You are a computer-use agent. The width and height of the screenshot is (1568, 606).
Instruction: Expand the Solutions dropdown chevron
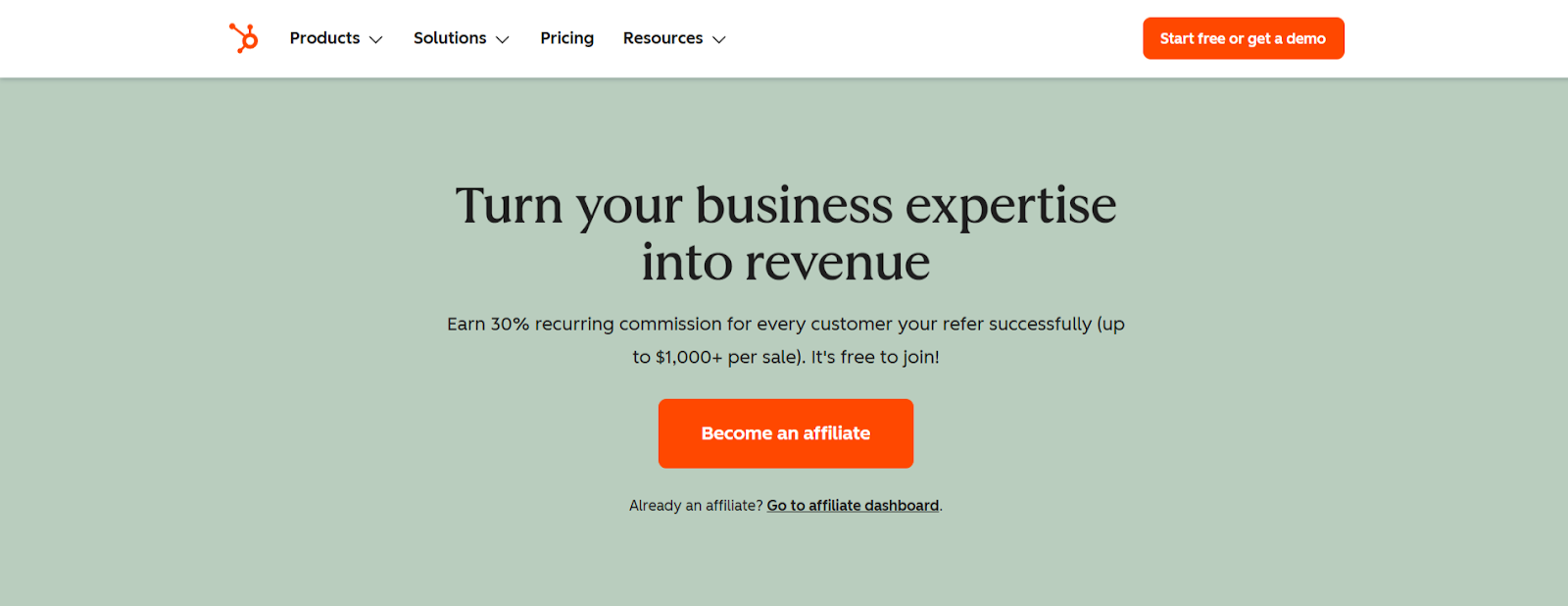click(x=503, y=39)
